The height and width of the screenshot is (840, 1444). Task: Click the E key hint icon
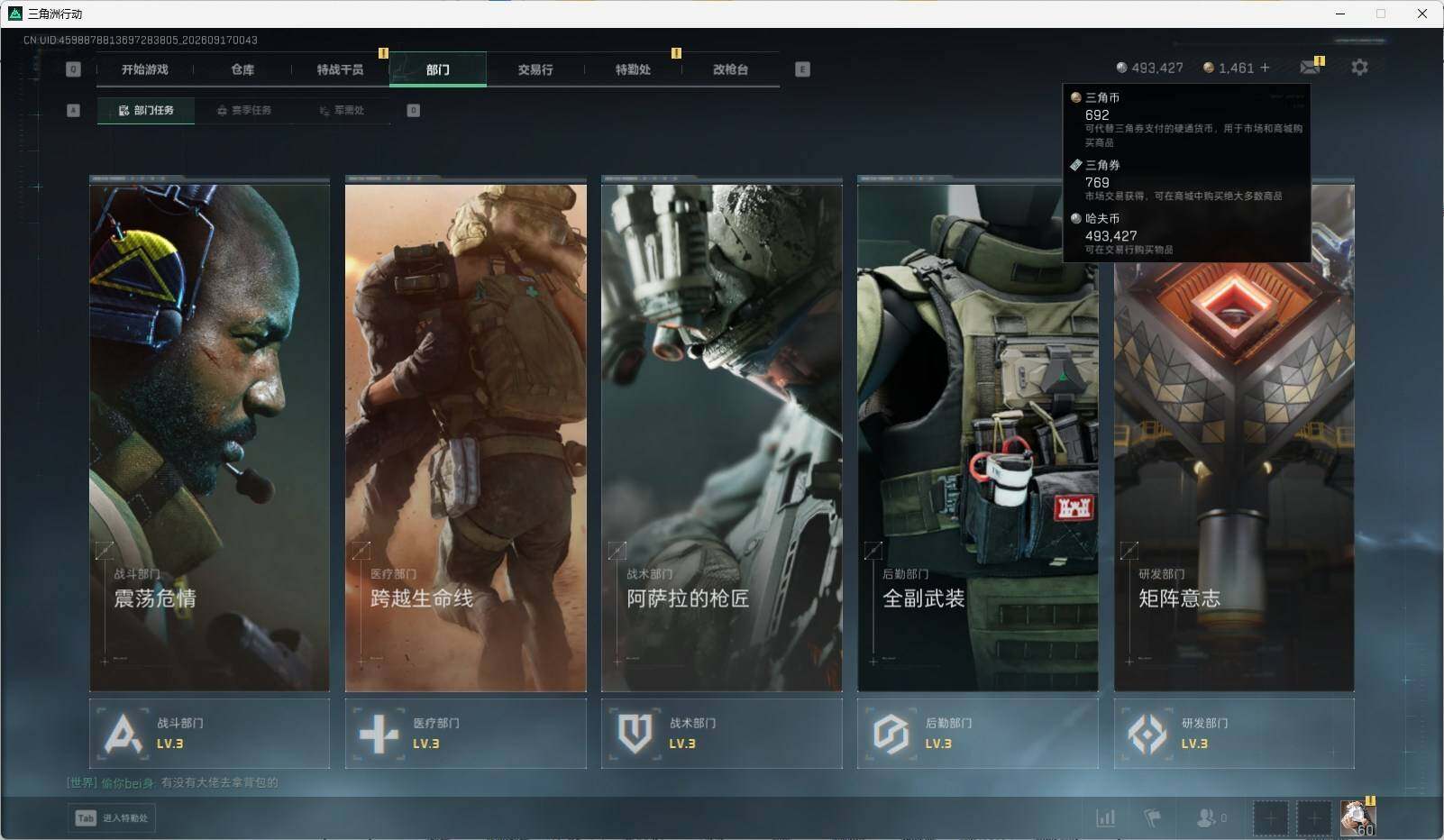[x=802, y=69]
